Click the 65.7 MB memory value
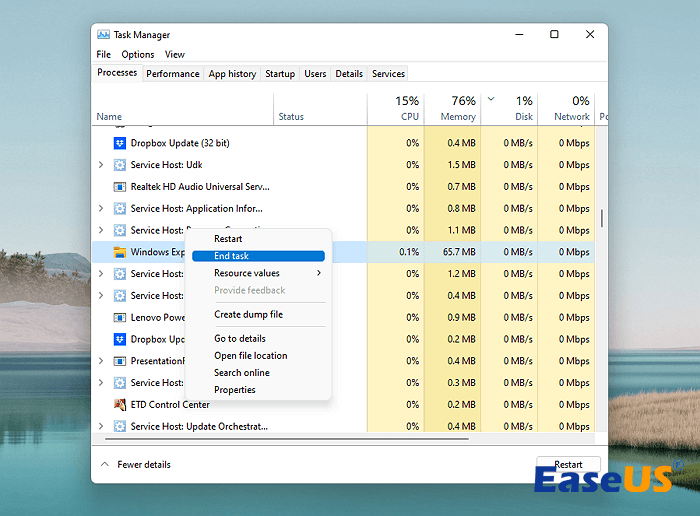 tap(459, 252)
